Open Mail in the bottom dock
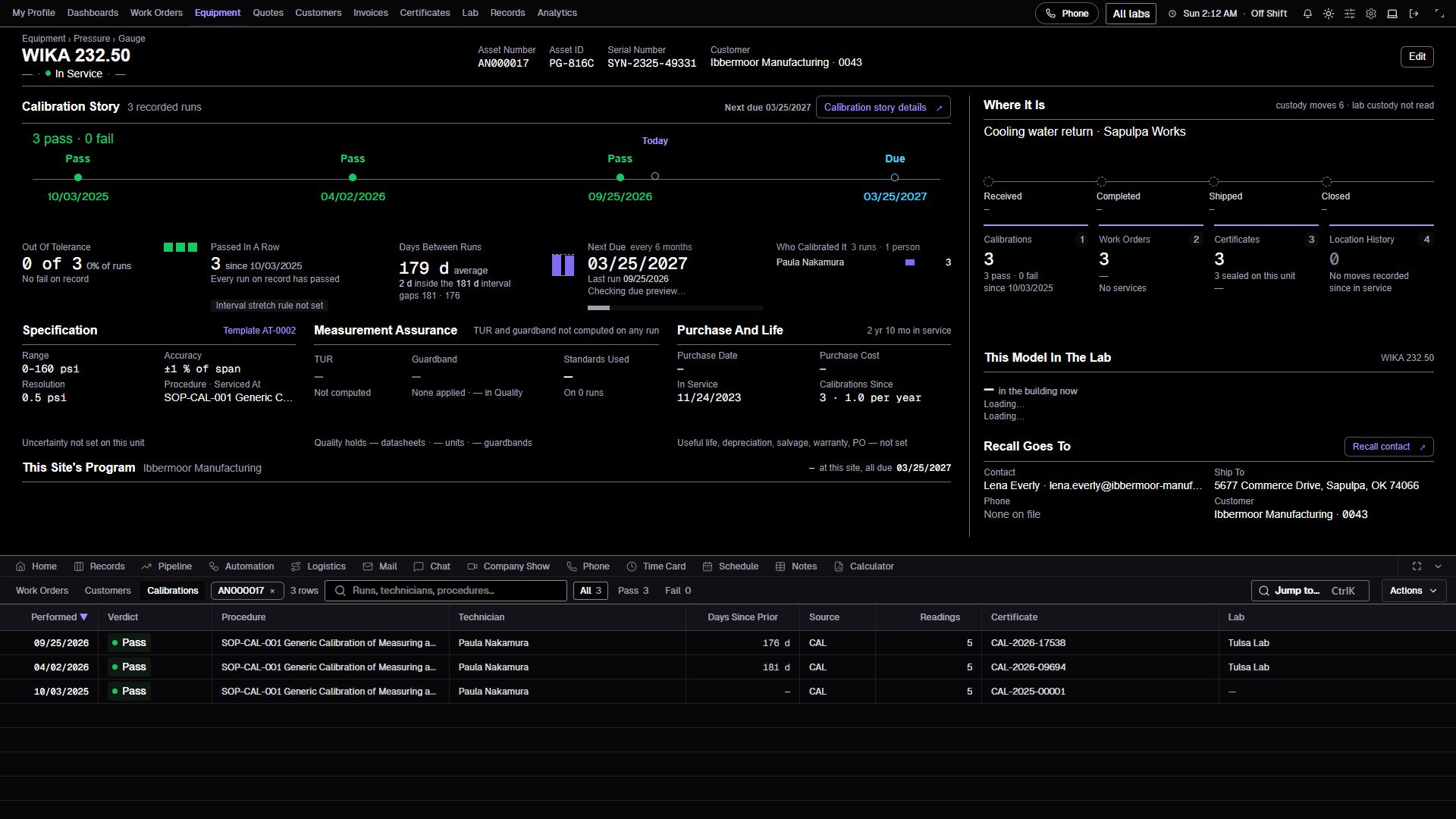The image size is (1456, 819). coord(380,566)
